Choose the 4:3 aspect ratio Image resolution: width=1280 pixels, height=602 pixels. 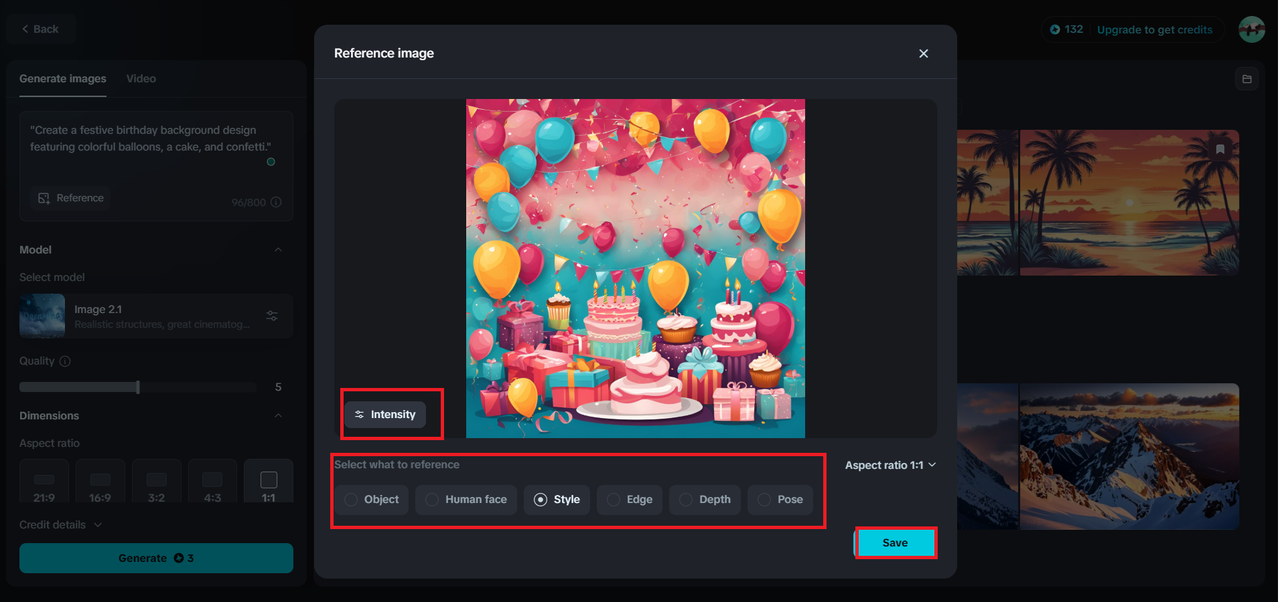tap(212, 481)
